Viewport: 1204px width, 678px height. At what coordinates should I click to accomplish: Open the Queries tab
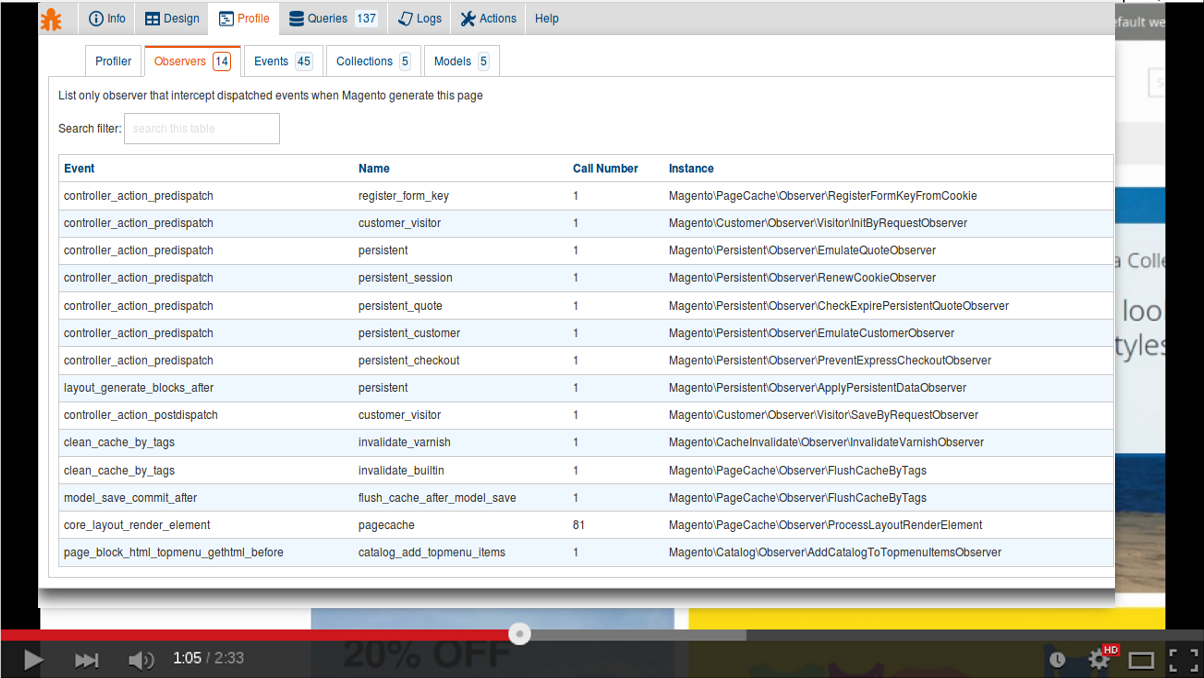click(333, 19)
